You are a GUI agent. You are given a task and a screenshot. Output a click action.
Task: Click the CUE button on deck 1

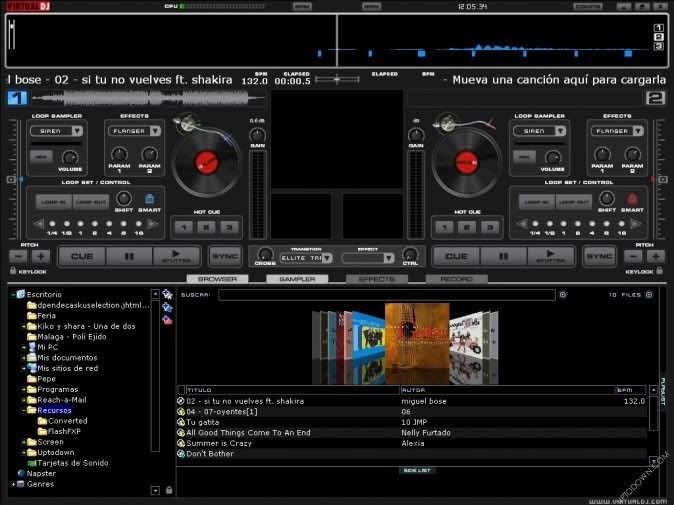[x=82, y=257]
